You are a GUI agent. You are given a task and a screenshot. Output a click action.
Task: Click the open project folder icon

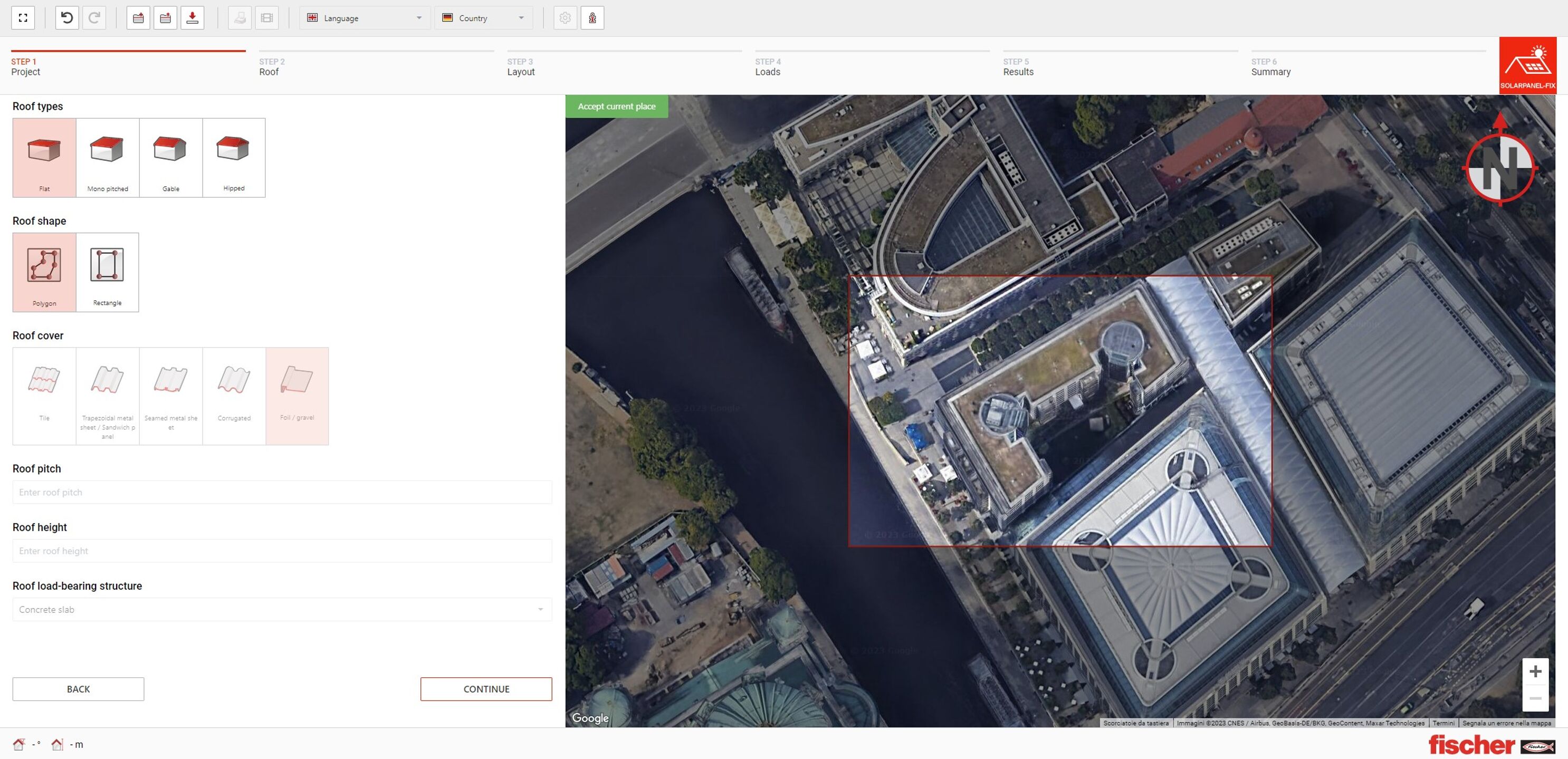click(165, 17)
